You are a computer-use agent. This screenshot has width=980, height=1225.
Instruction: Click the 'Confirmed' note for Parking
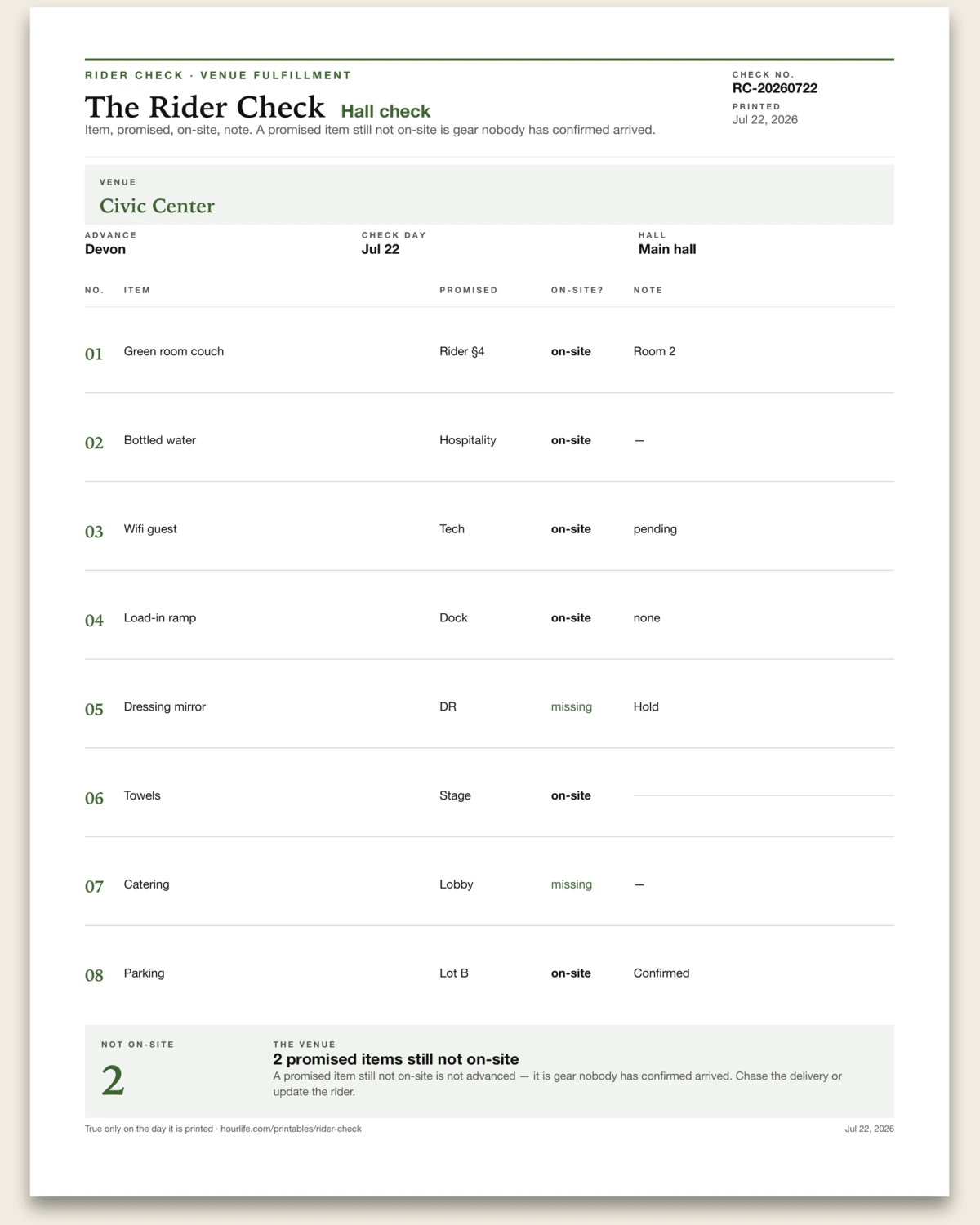661,973
